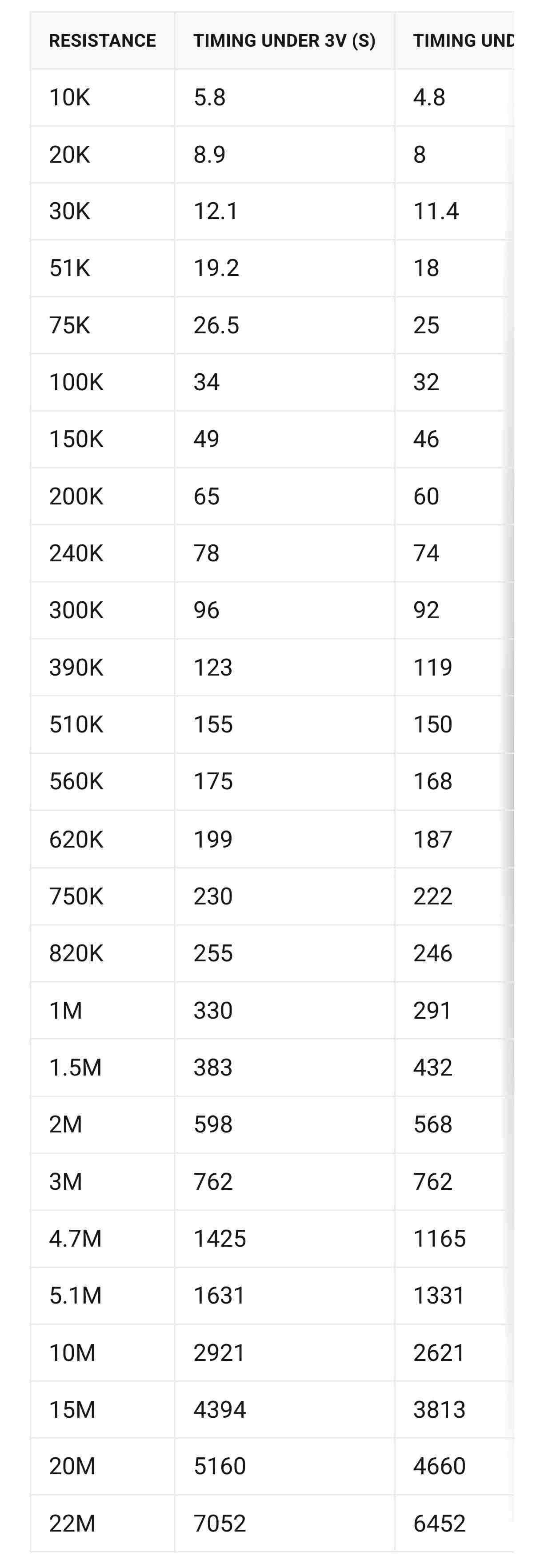Select the 10K resistance cell
This screenshot has height=1568, width=544.
[102, 97]
